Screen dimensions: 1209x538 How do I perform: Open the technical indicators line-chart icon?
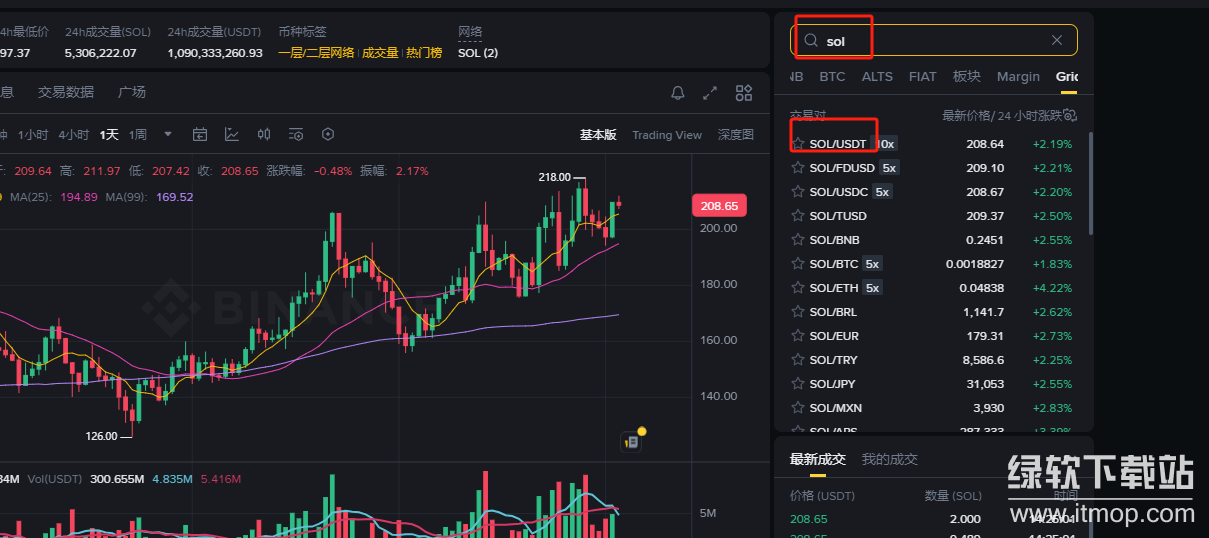[x=232, y=134]
